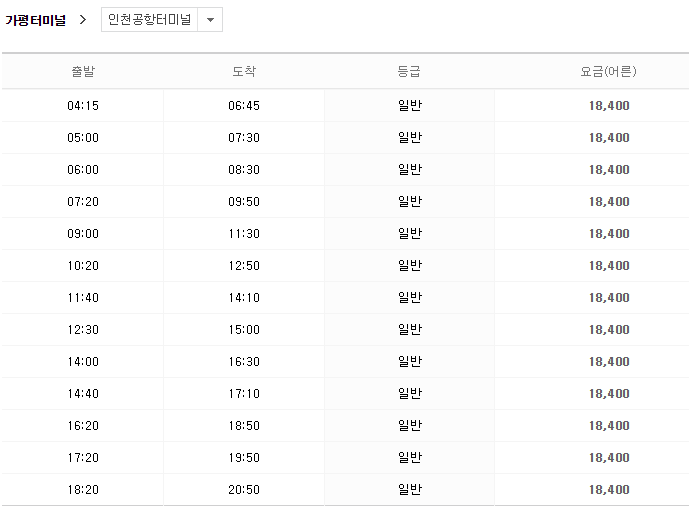The image size is (689, 507).
Task: Select the 12:30 departure schedule
Action: 83,330
